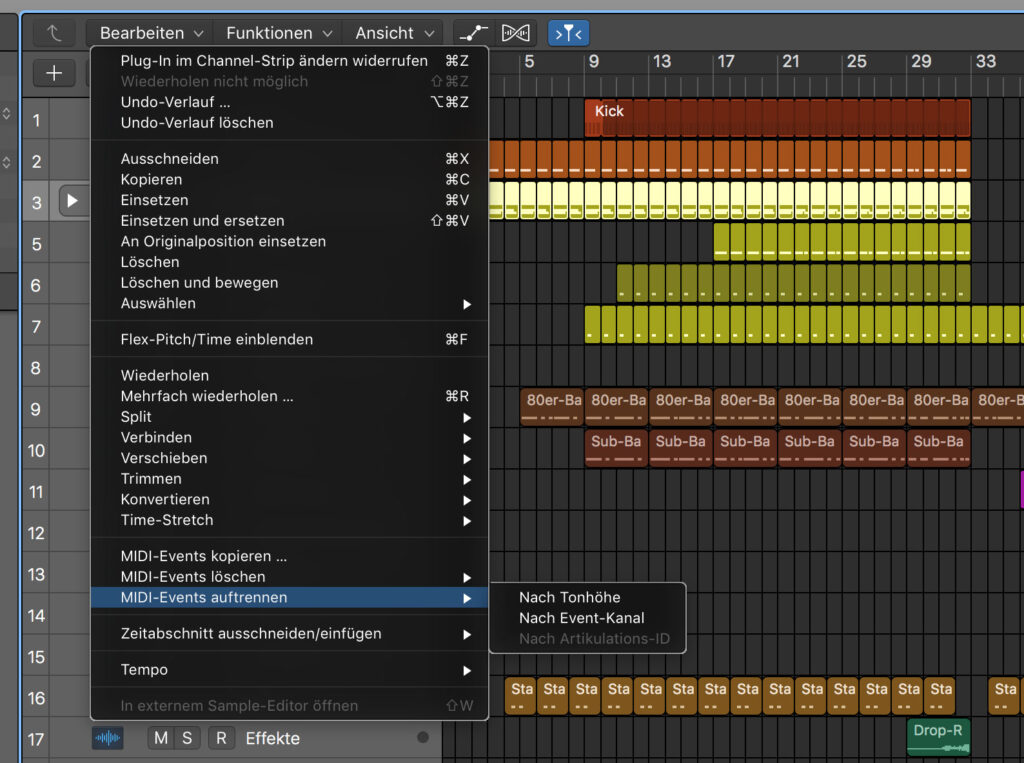Select track number 7 header

tap(36, 327)
